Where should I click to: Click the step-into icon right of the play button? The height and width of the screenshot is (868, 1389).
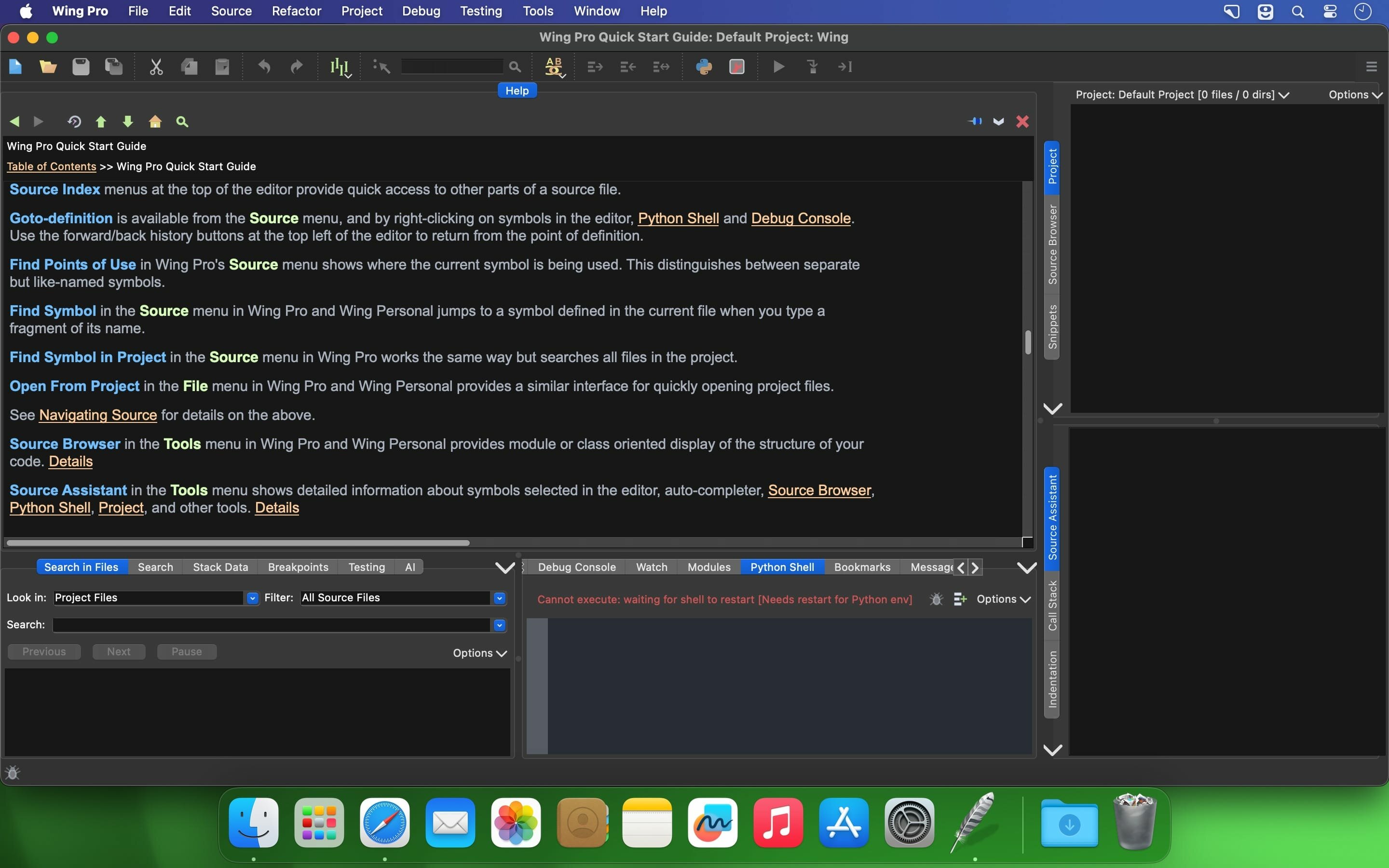point(812,67)
